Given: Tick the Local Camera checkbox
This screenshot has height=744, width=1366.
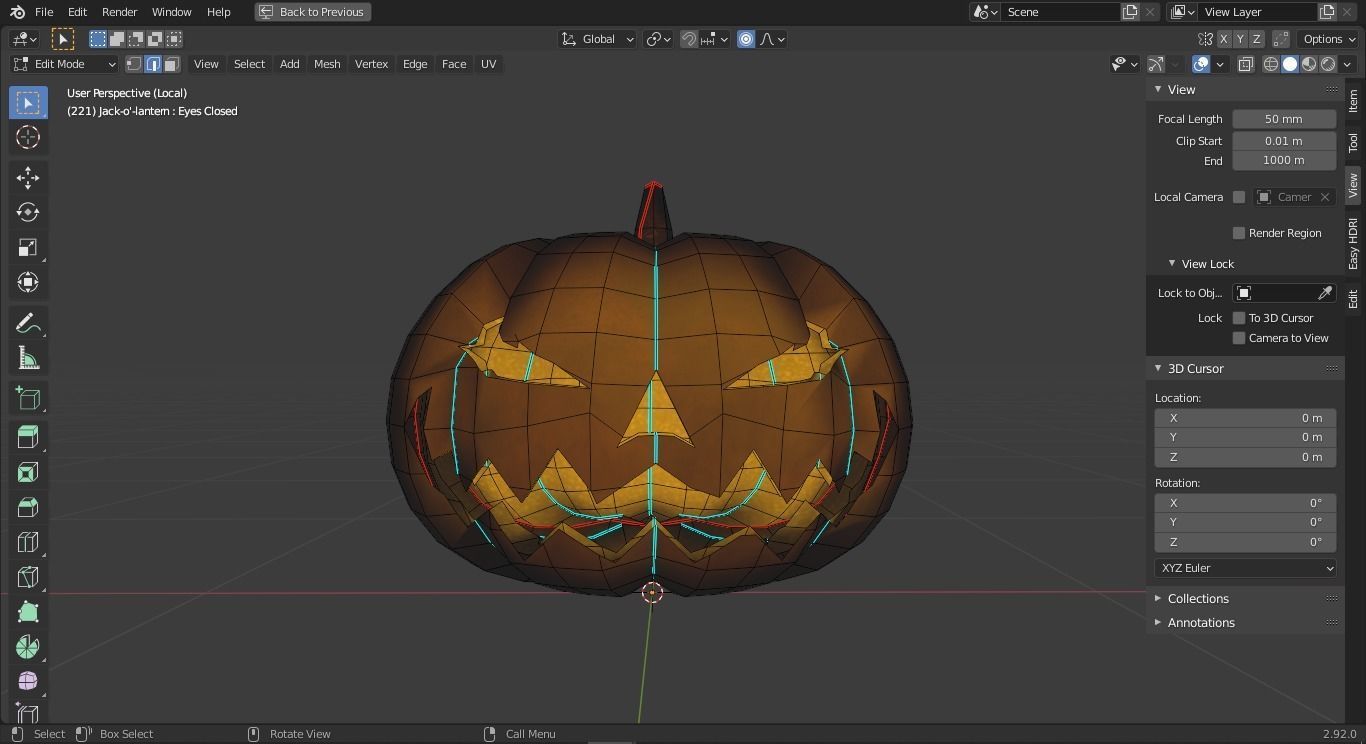Looking at the screenshot, I should tap(1239, 197).
